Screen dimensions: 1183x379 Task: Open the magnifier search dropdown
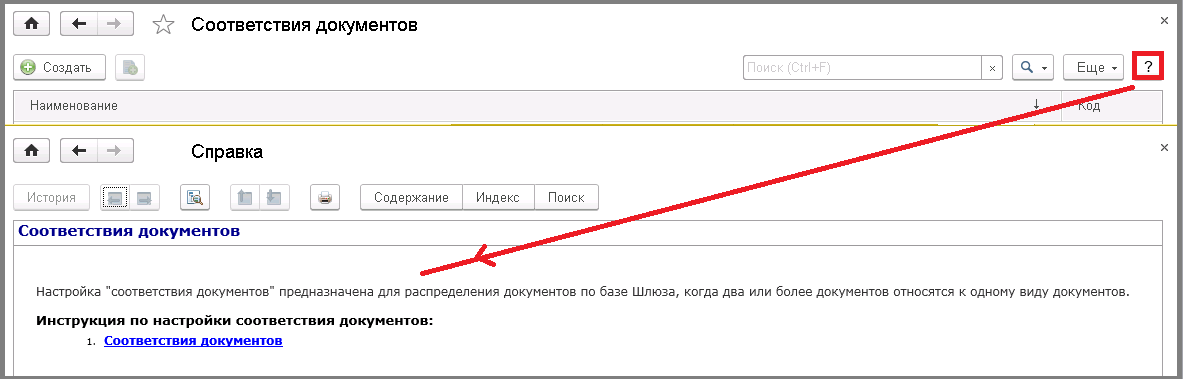click(1032, 67)
